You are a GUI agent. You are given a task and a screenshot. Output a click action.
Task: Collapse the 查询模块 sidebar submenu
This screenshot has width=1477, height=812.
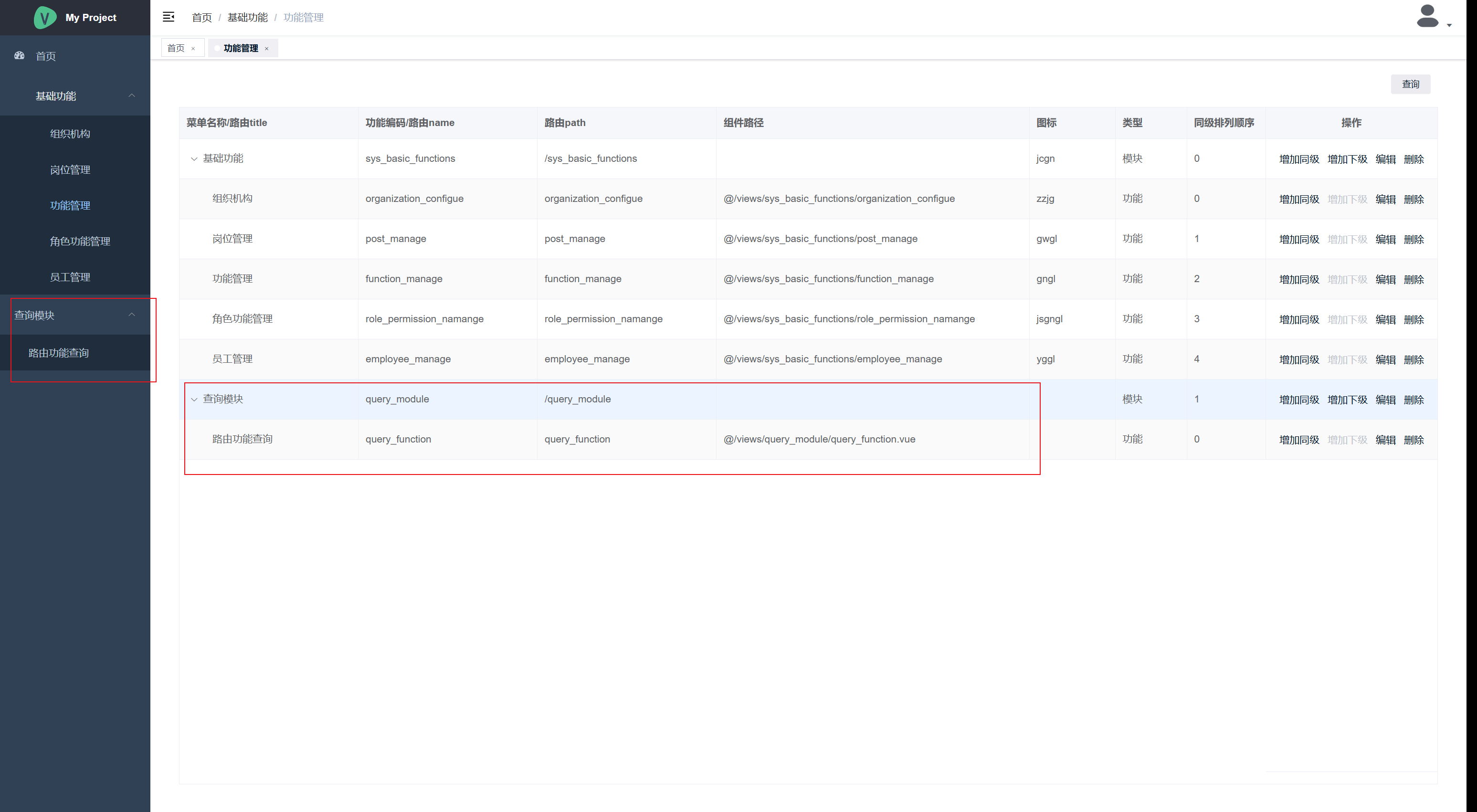coord(132,315)
